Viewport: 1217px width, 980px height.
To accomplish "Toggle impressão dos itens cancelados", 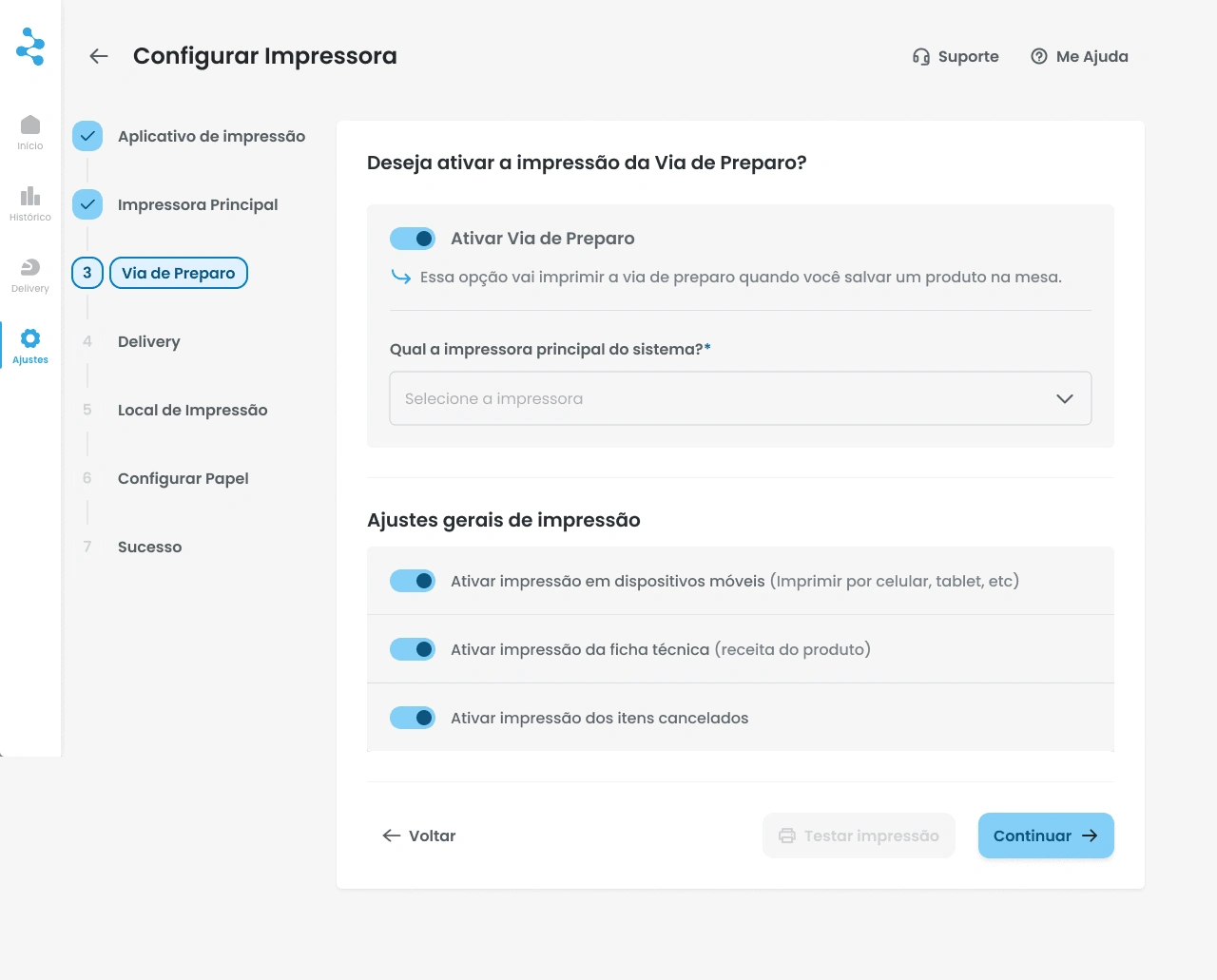I will pos(413,718).
